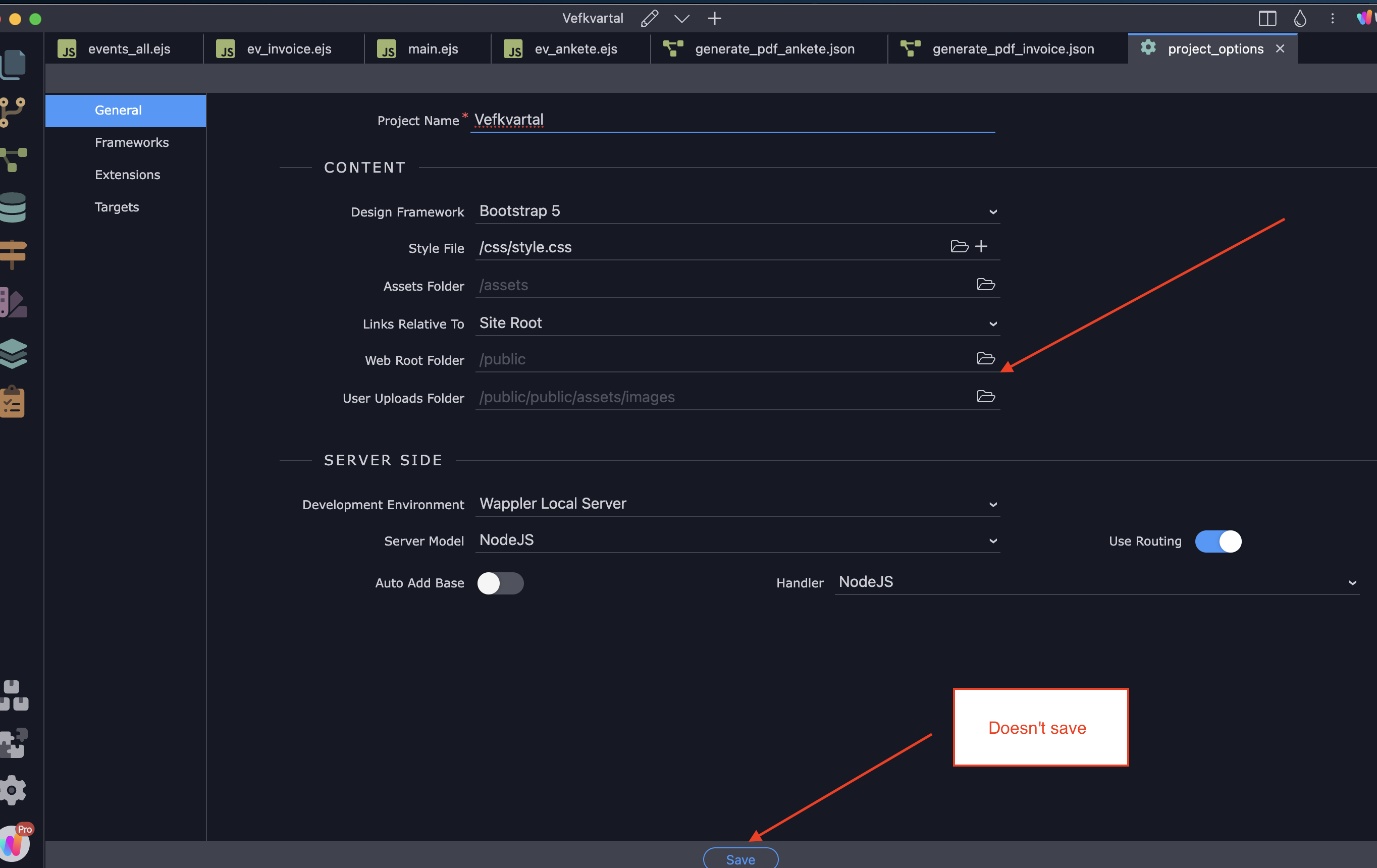Screen dimensions: 1377x868
Task: Switch to the events_all.ejs tab
Action: click(x=124, y=48)
